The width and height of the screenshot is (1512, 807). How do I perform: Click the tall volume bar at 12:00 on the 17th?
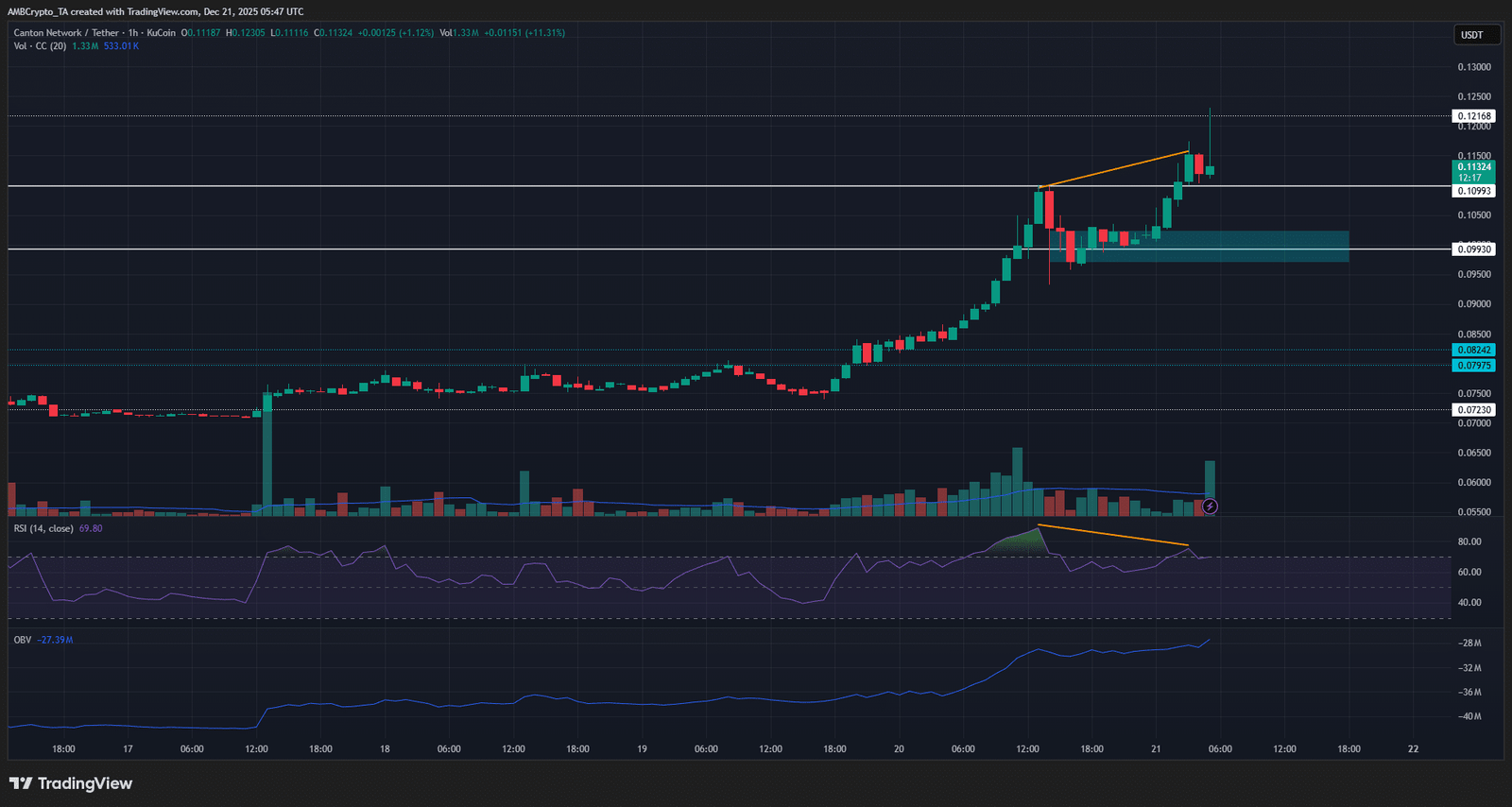pyautogui.click(x=267, y=454)
